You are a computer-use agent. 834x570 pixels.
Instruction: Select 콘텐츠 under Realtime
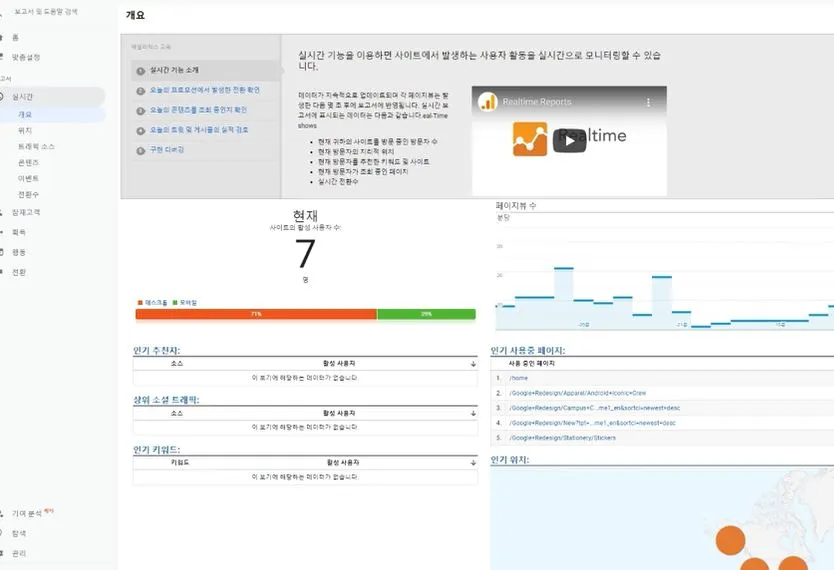[28, 162]
